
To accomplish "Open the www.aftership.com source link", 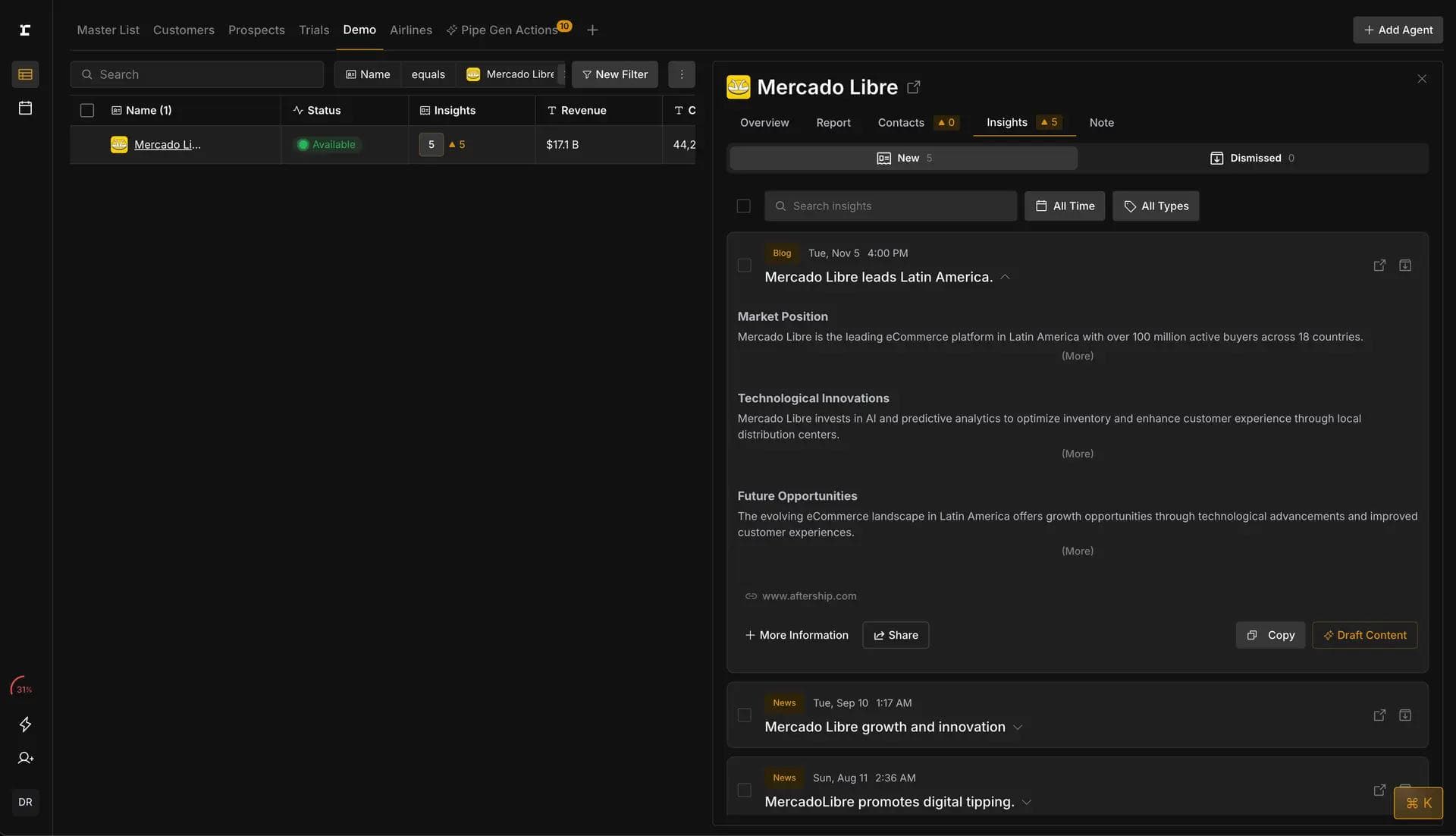I will (808, 596).
